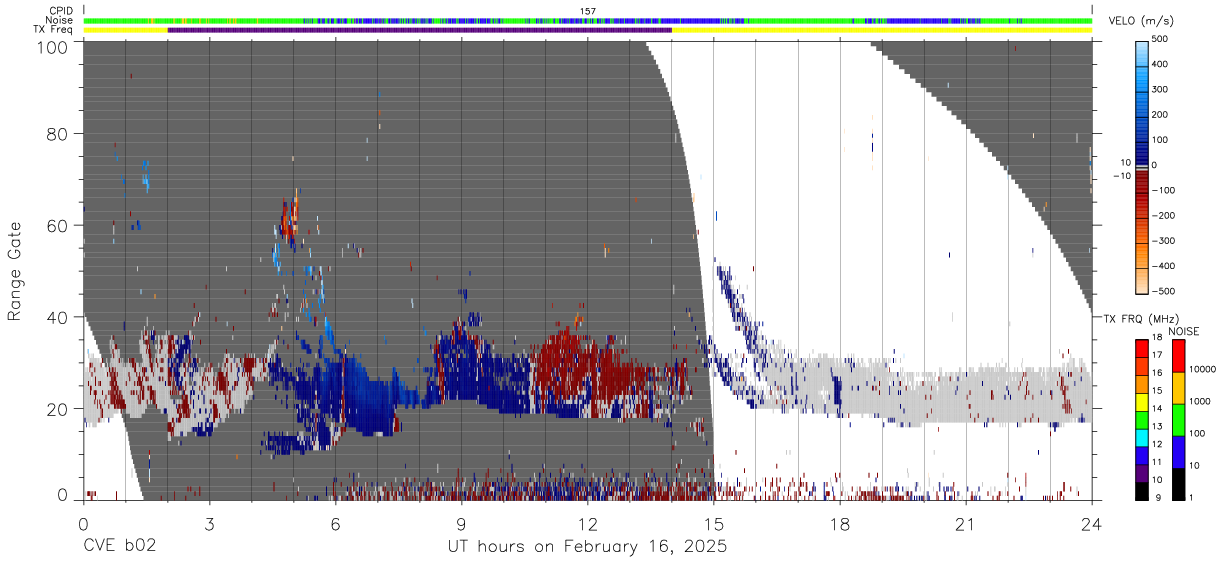The height and width of the screenshot is (567, 1228).
Task: Click the CPID label at top left
Action: pyautogui.click(x=60, y=11)
